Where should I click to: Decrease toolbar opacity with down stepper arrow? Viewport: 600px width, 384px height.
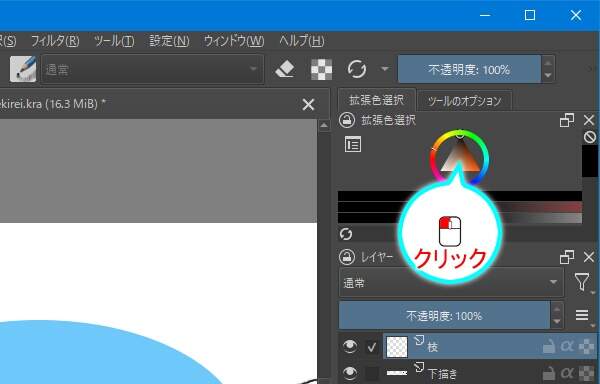548,76
